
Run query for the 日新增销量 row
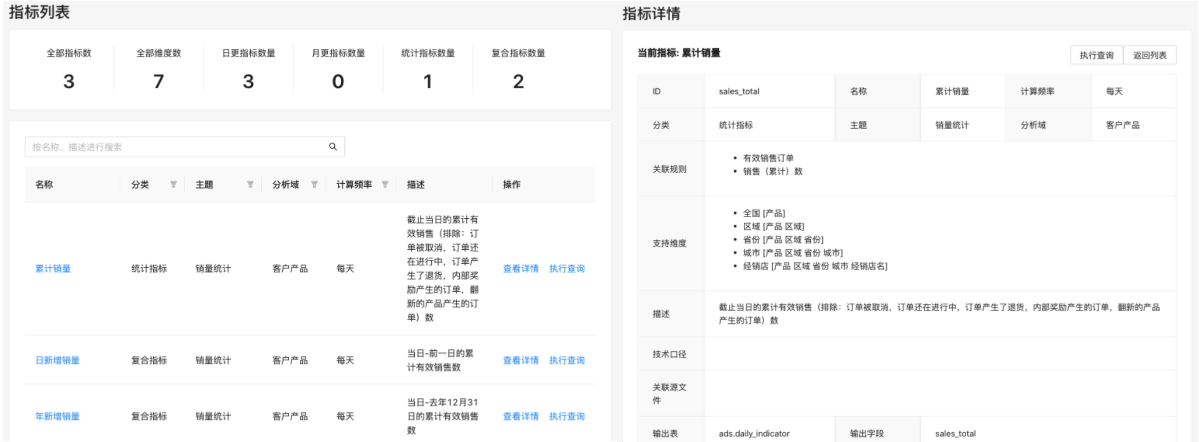pyautogui.click(x=567, y=360)
